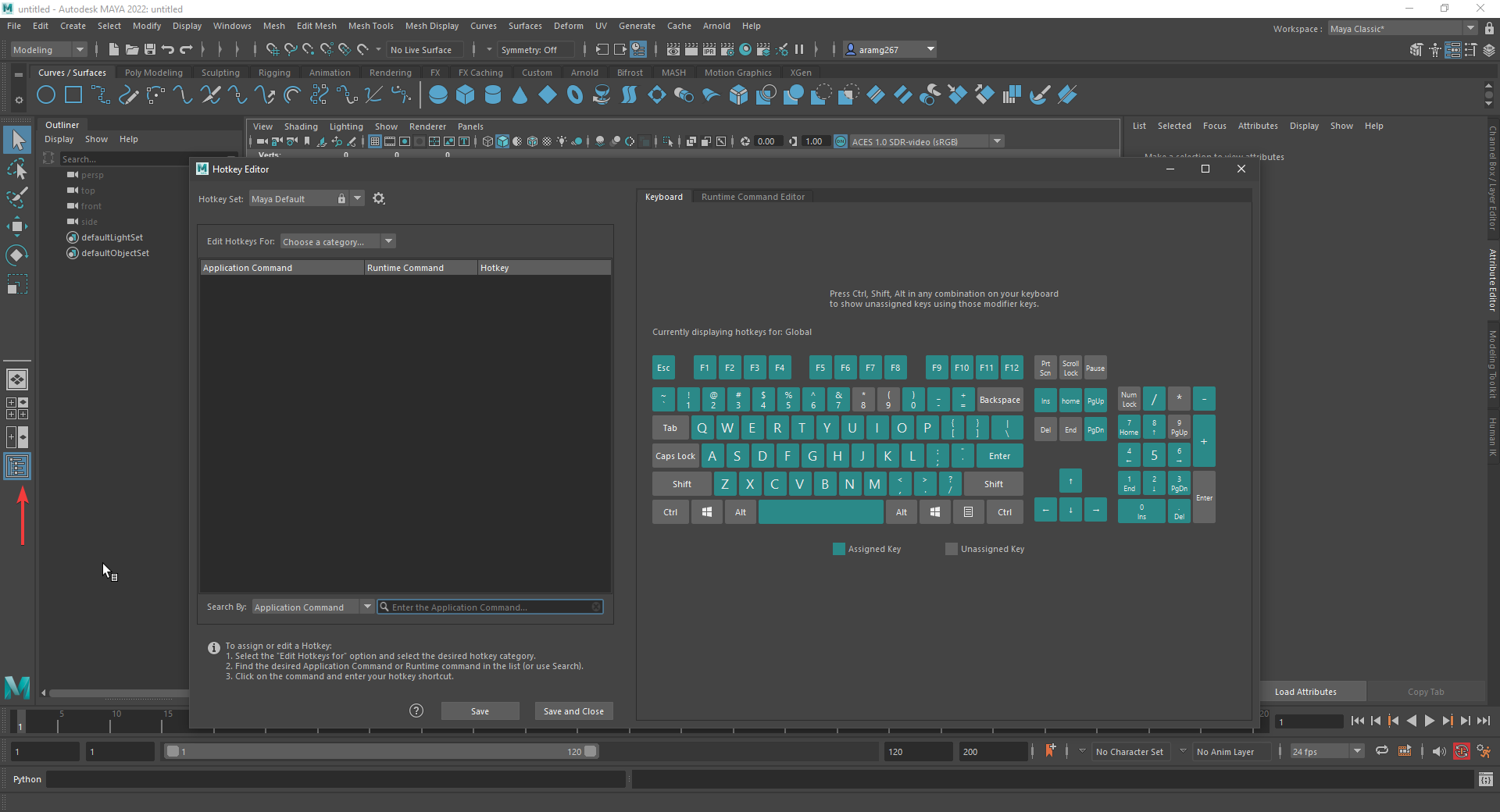Create a NURBS Sphere from the shelf
The image size is (1500, 812).
click(x=438, y=95)
